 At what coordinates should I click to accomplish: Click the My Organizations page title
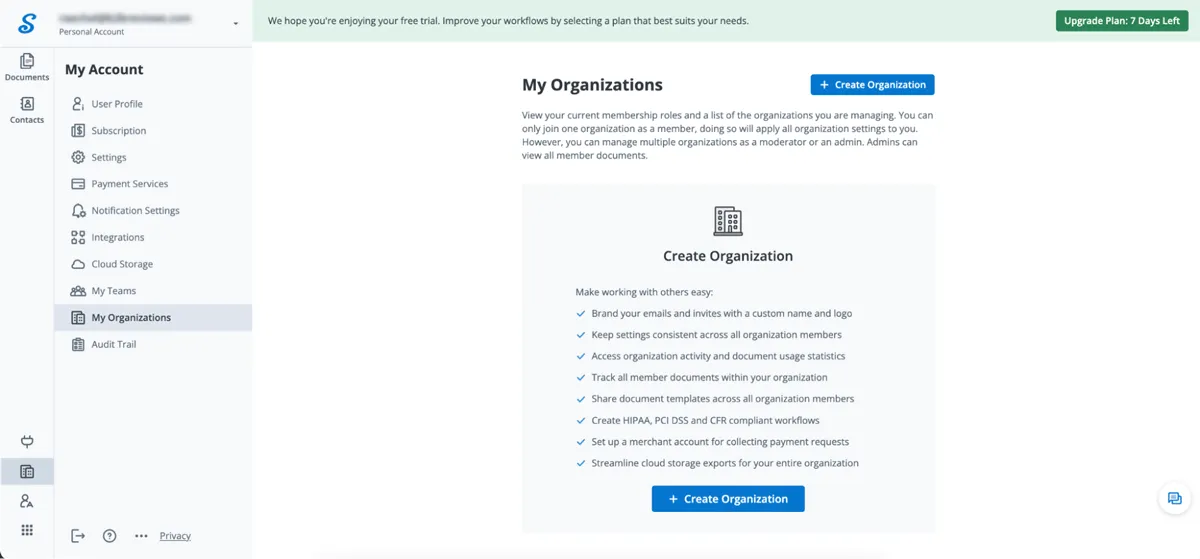pyautogui.click(x=592, y=85)
